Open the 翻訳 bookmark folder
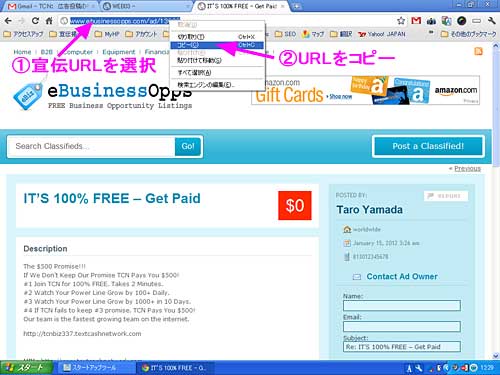Viewport: 500px width, 375px height. (341, 34)
